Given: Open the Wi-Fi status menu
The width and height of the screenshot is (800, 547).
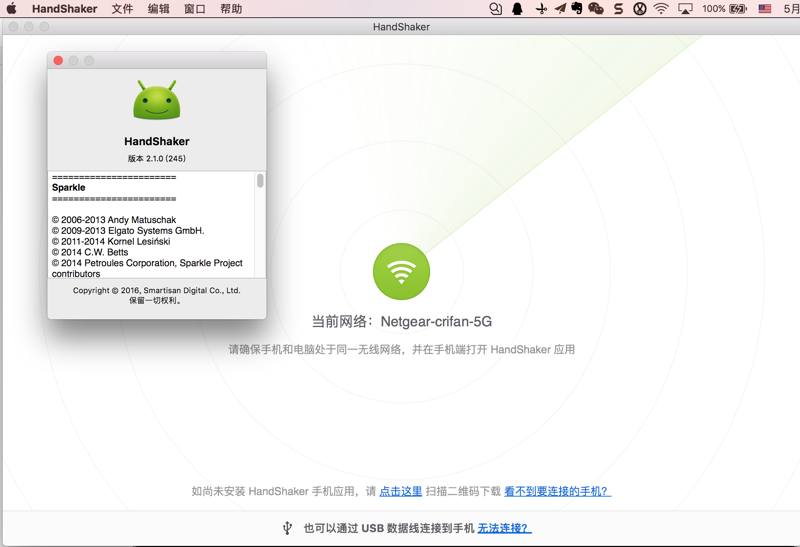Looking at the screenshot, I should coord(661,8).
